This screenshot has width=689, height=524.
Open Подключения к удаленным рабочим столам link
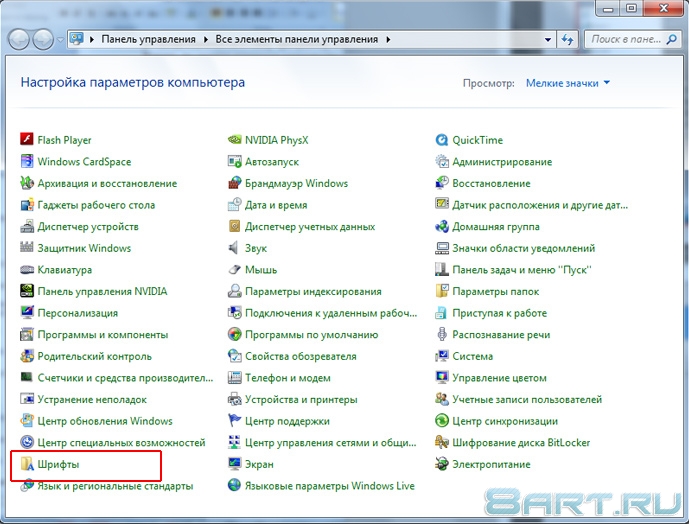[x=331, y=313]
